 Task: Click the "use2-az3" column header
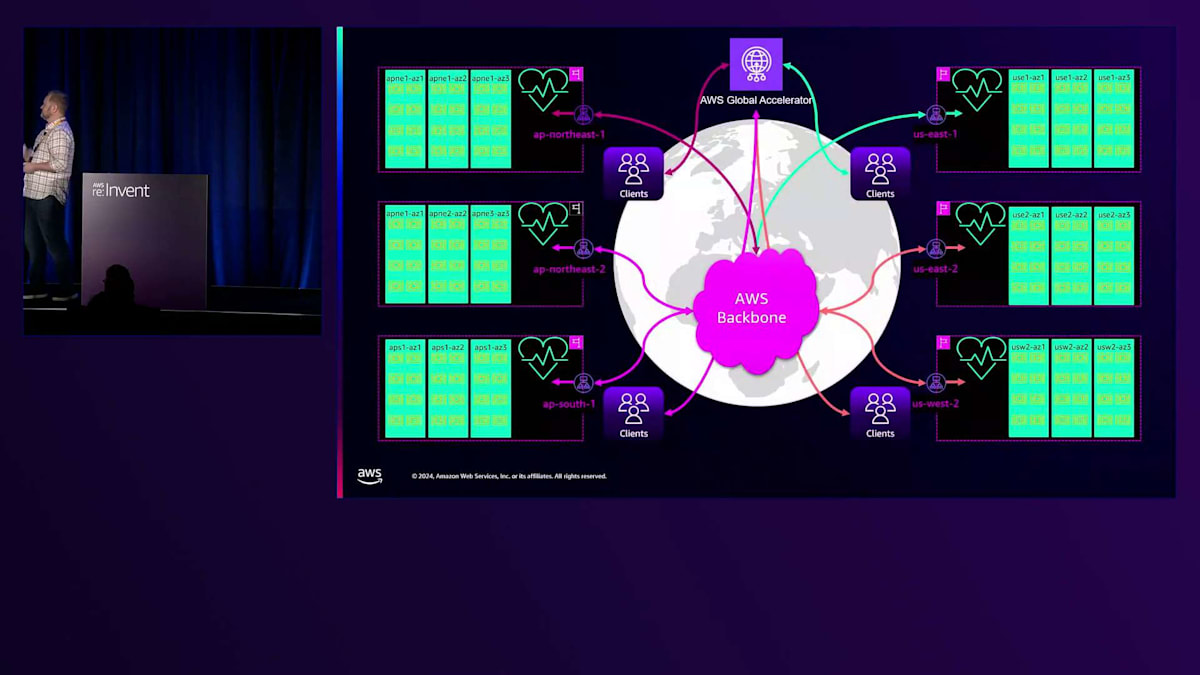[x=1114, y=213]
